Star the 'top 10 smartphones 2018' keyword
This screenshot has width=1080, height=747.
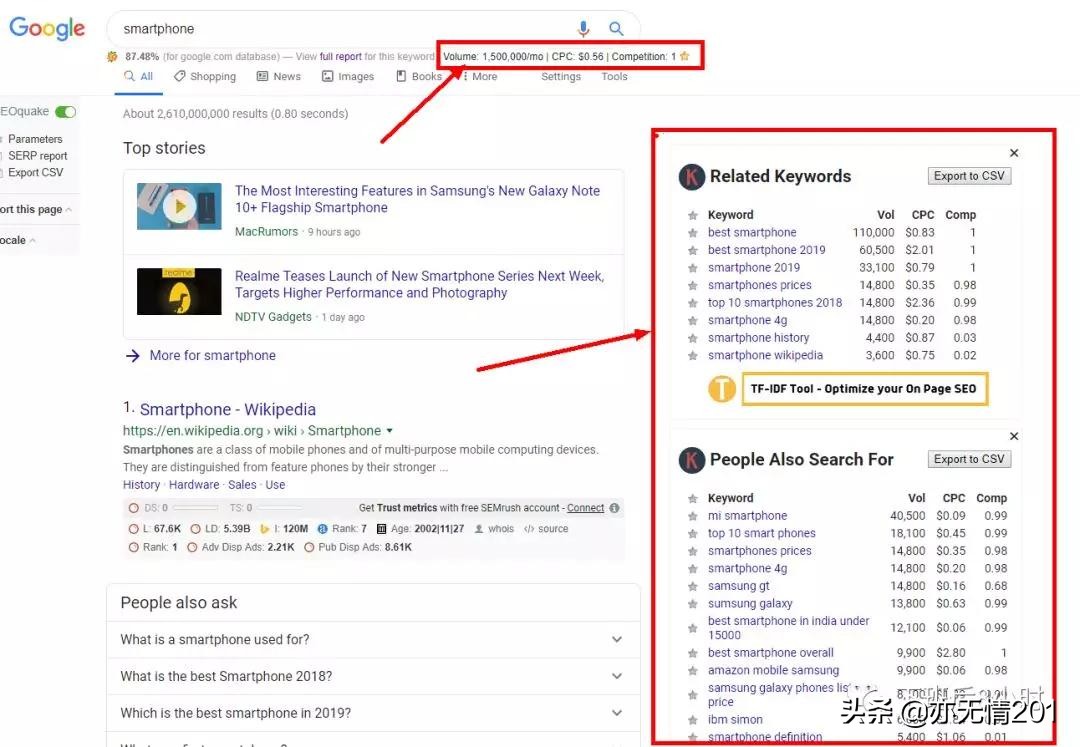click(693, 303)
